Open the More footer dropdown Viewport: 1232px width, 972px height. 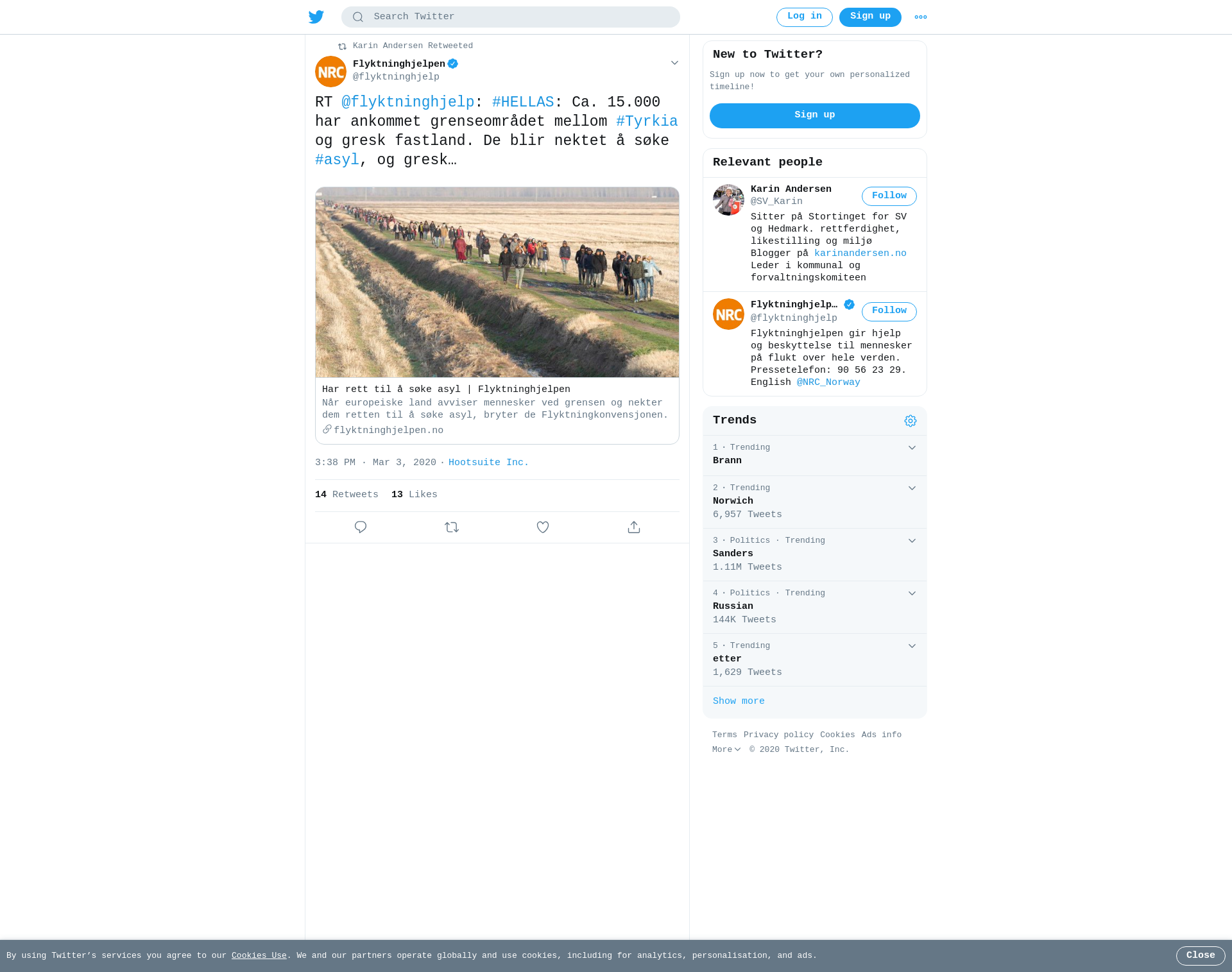point(726,750)
